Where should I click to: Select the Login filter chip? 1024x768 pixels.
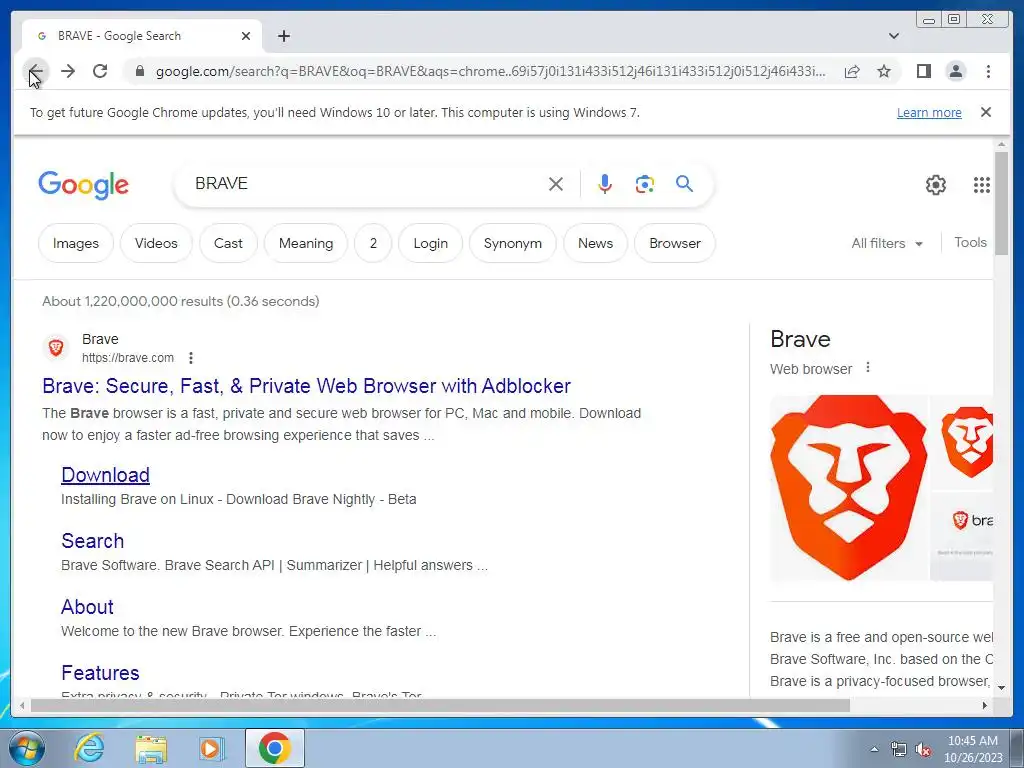tap(430, 243)
